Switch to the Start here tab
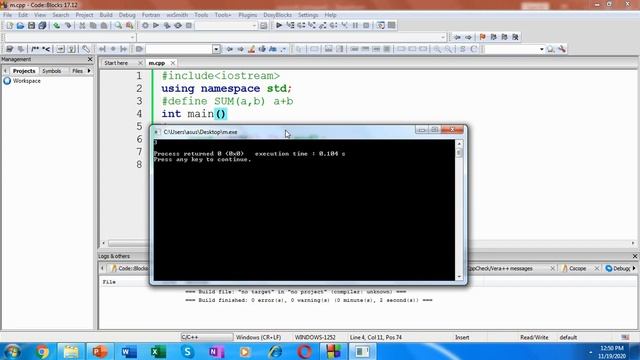This screenshot has width=640, height=360. pyautogui.click(x=116, y=63)
